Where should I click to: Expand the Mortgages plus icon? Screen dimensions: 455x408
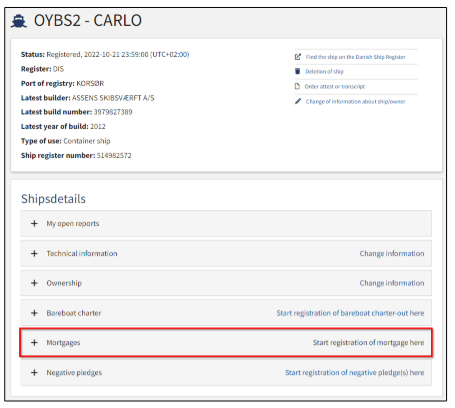pos(34,343)
